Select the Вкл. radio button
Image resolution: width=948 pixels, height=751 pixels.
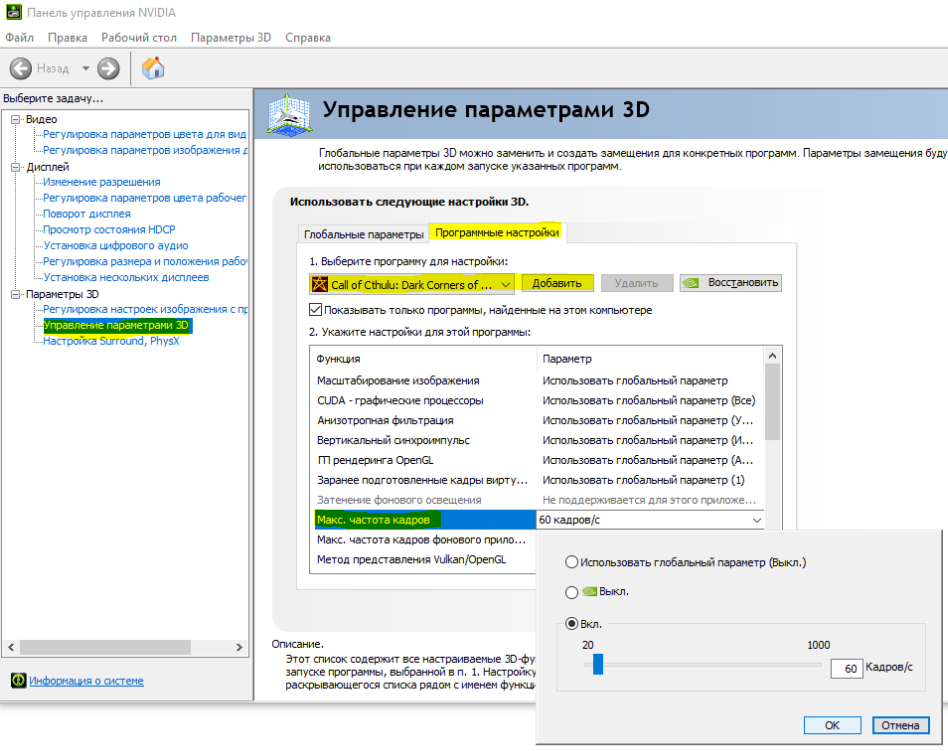[571, 623]
